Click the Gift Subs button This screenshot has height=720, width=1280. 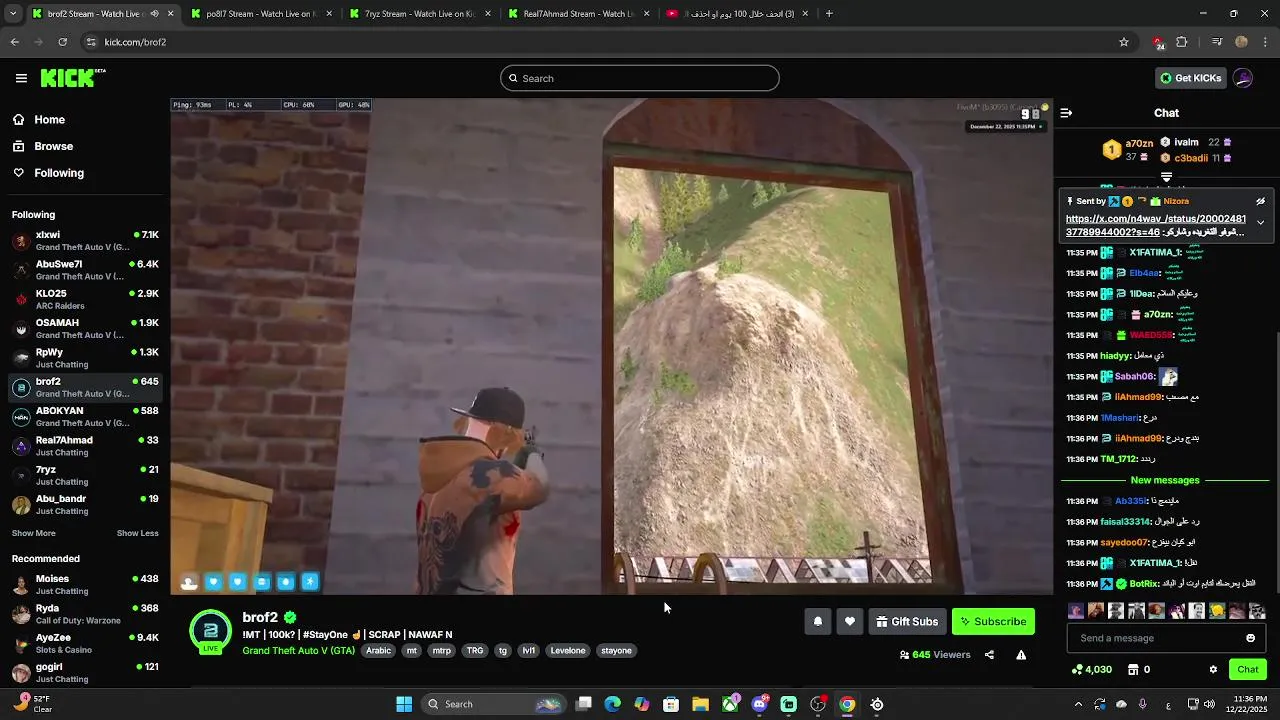(907, 621)
